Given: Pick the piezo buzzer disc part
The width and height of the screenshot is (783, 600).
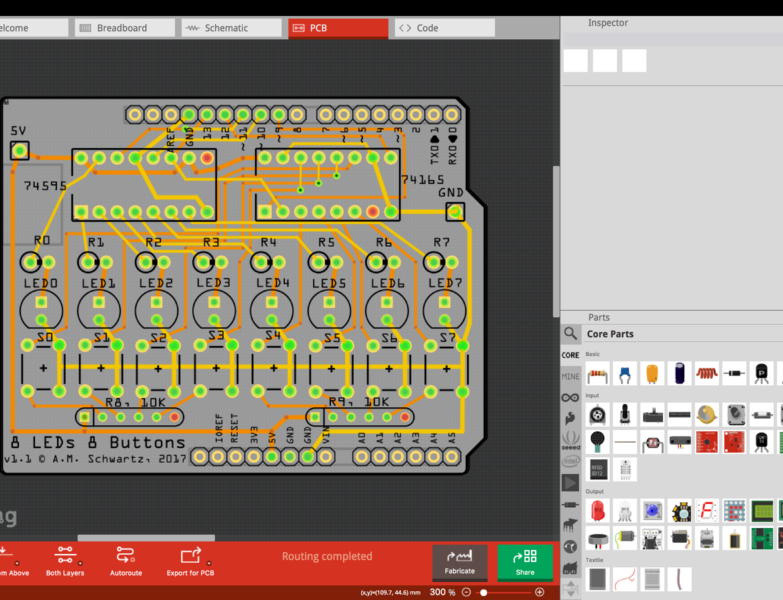Looking at the screenshot, I should tap(598, 538).
